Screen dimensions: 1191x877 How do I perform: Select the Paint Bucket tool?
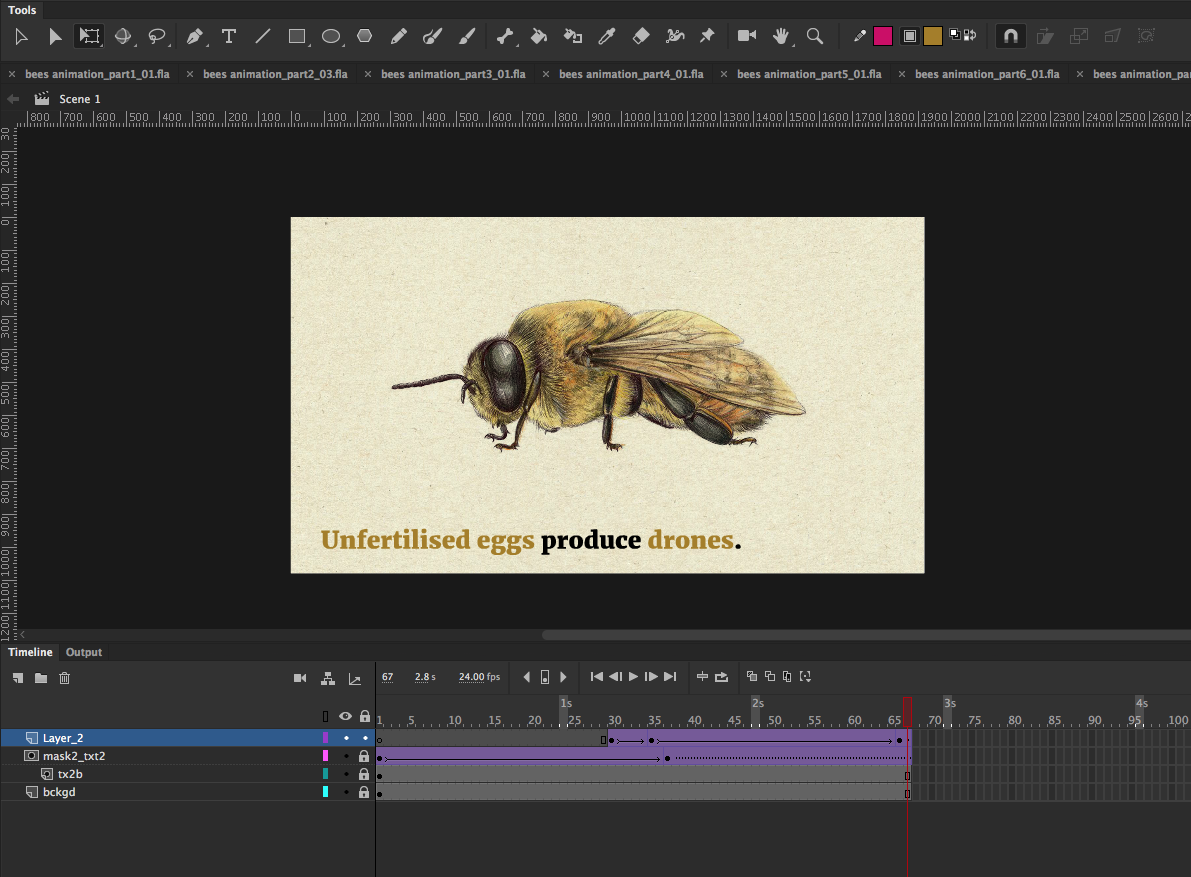539,36
